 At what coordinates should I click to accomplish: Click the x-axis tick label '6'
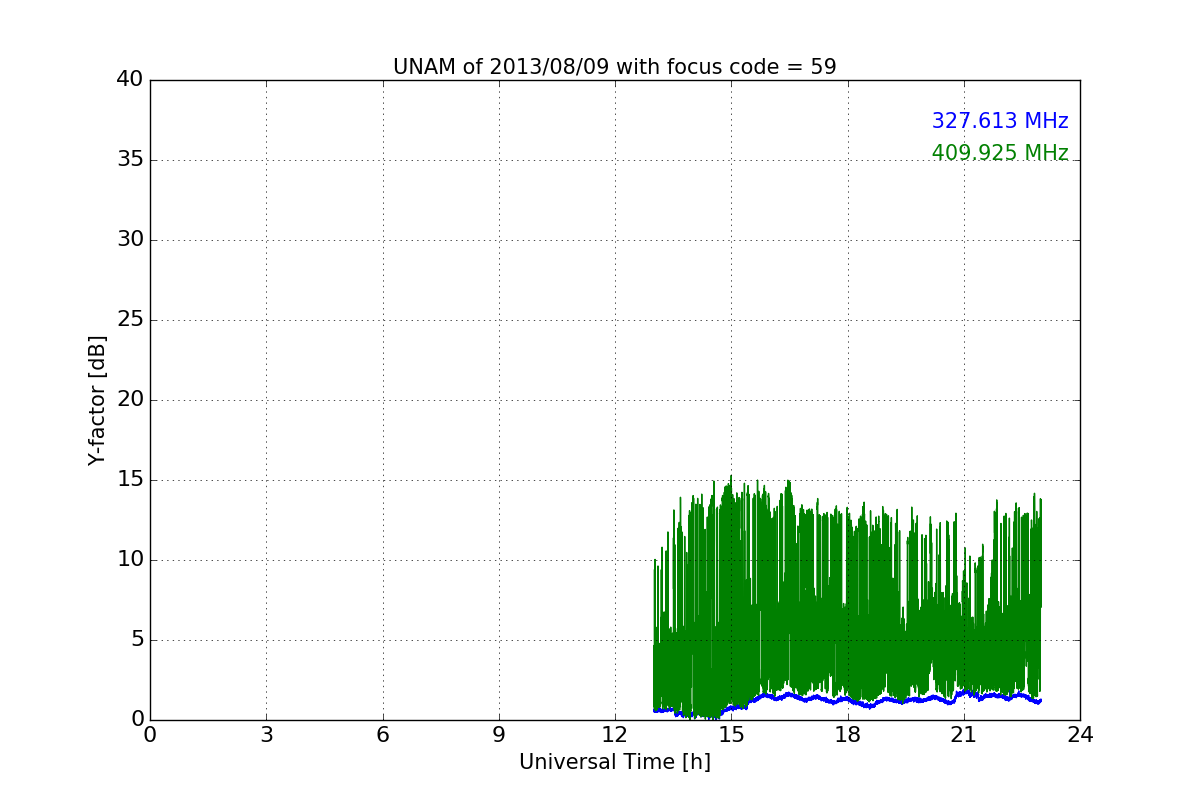[383, 735]
